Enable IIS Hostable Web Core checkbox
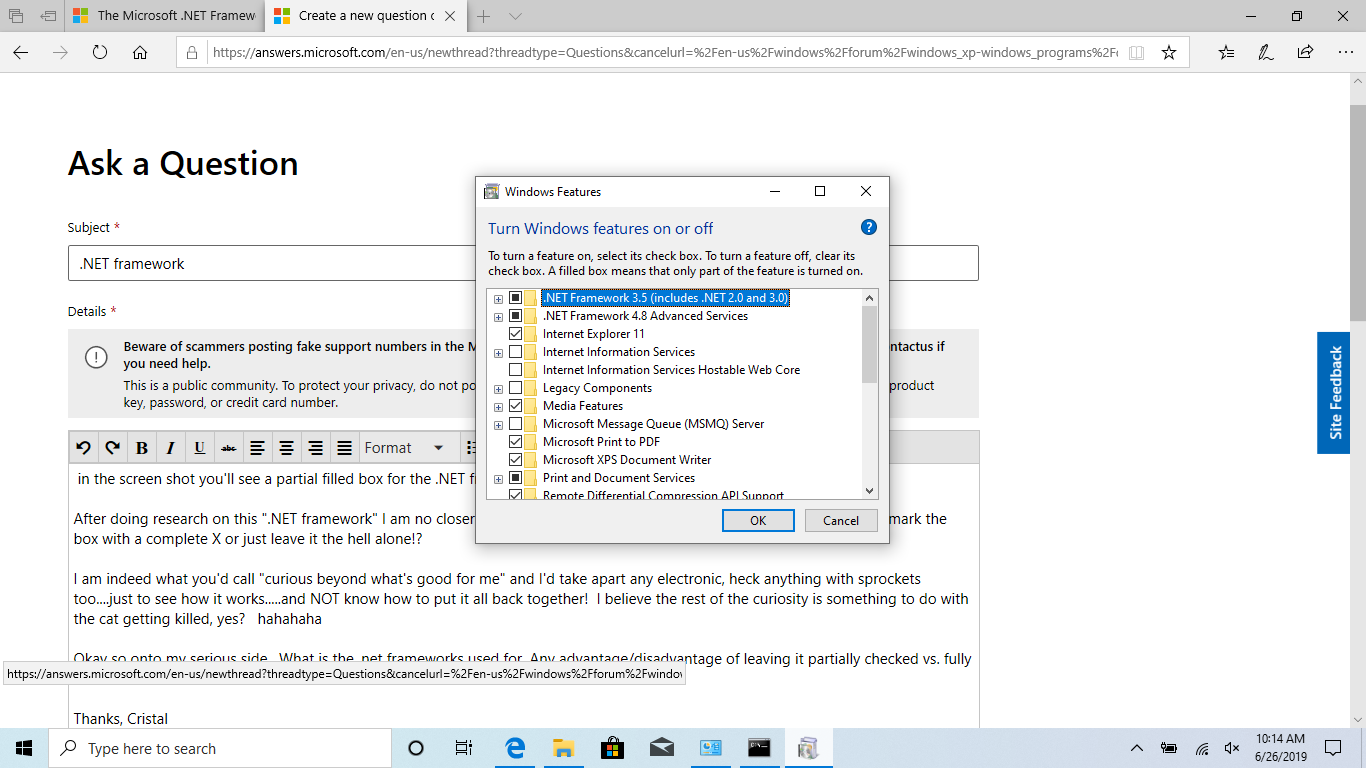The image size is (1366, 768). point(516,370)
